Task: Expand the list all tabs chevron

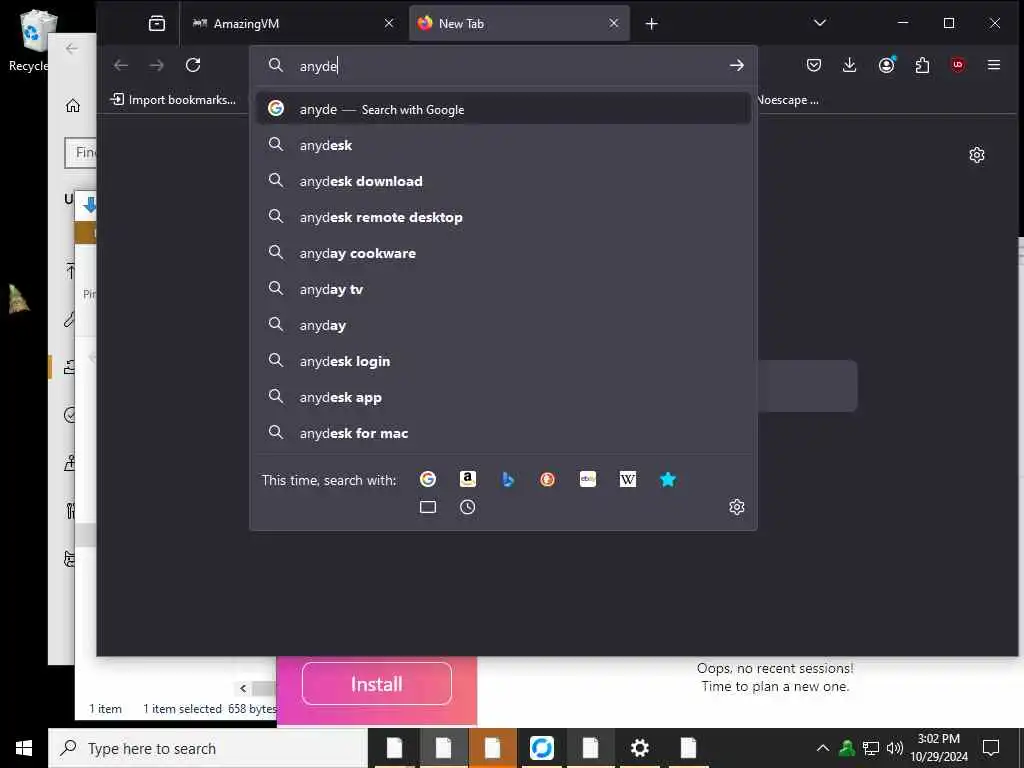Action: coord(820,23)
